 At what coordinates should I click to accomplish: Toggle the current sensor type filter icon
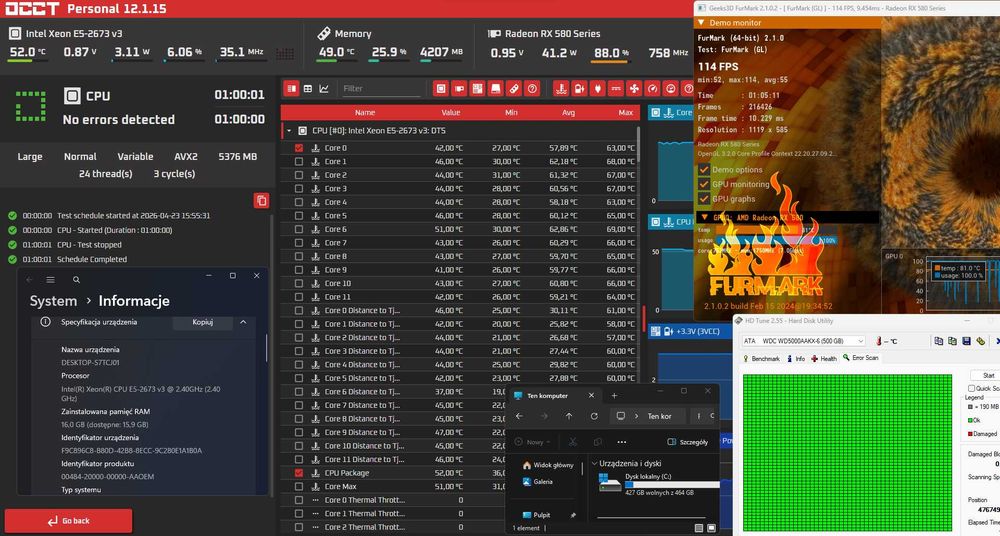[616, 89]
